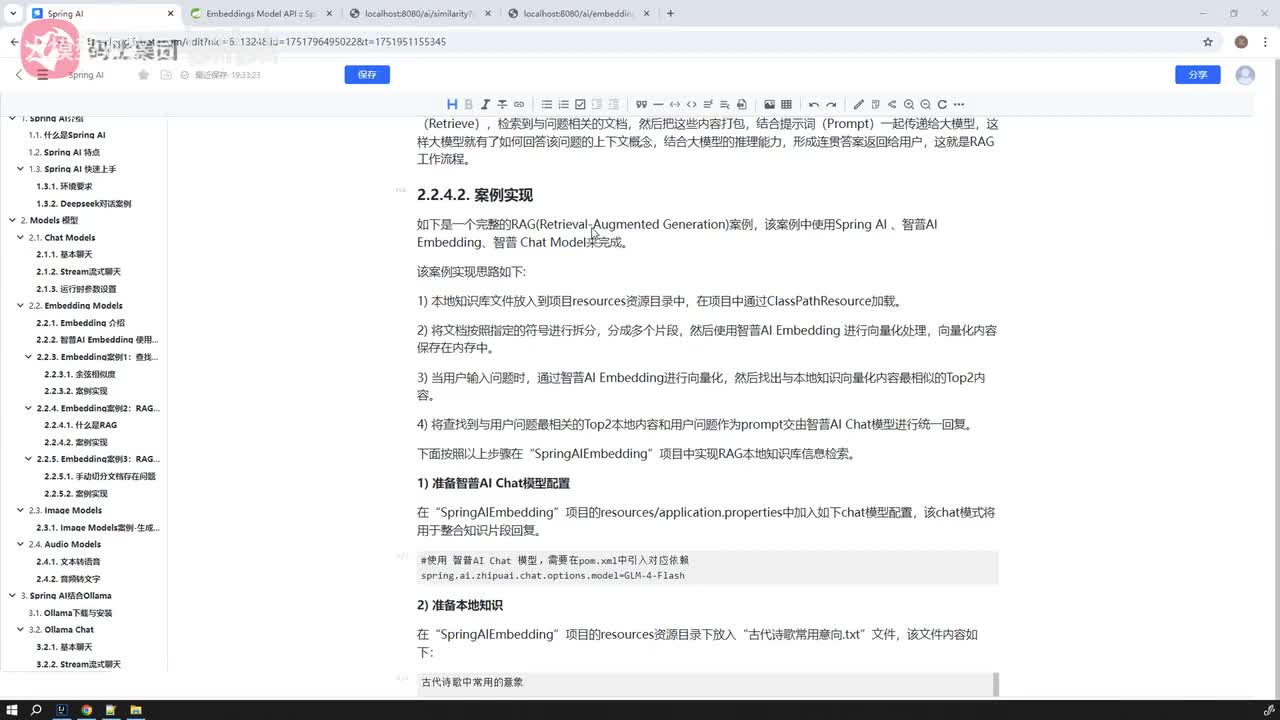1280x720 pixels.
Task: Zoom in the editor view
Action: pyautogui.click(x=909, y=104)
